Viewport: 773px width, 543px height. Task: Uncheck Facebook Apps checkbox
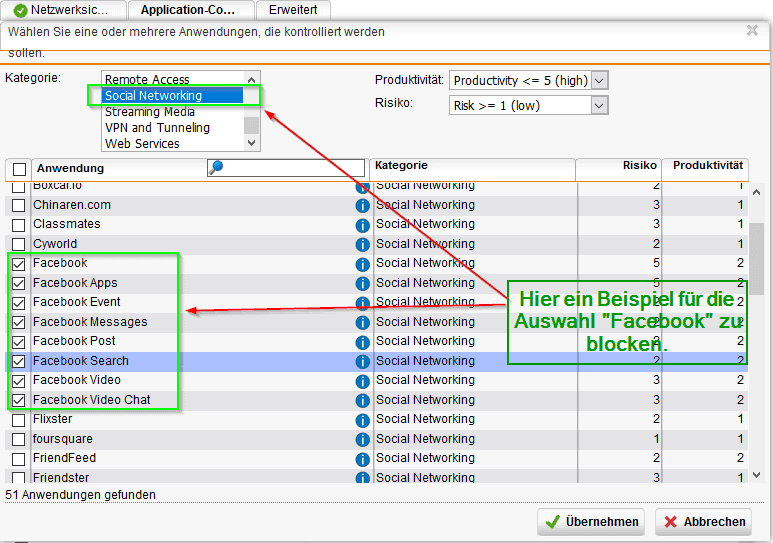(x=18, y=283)
